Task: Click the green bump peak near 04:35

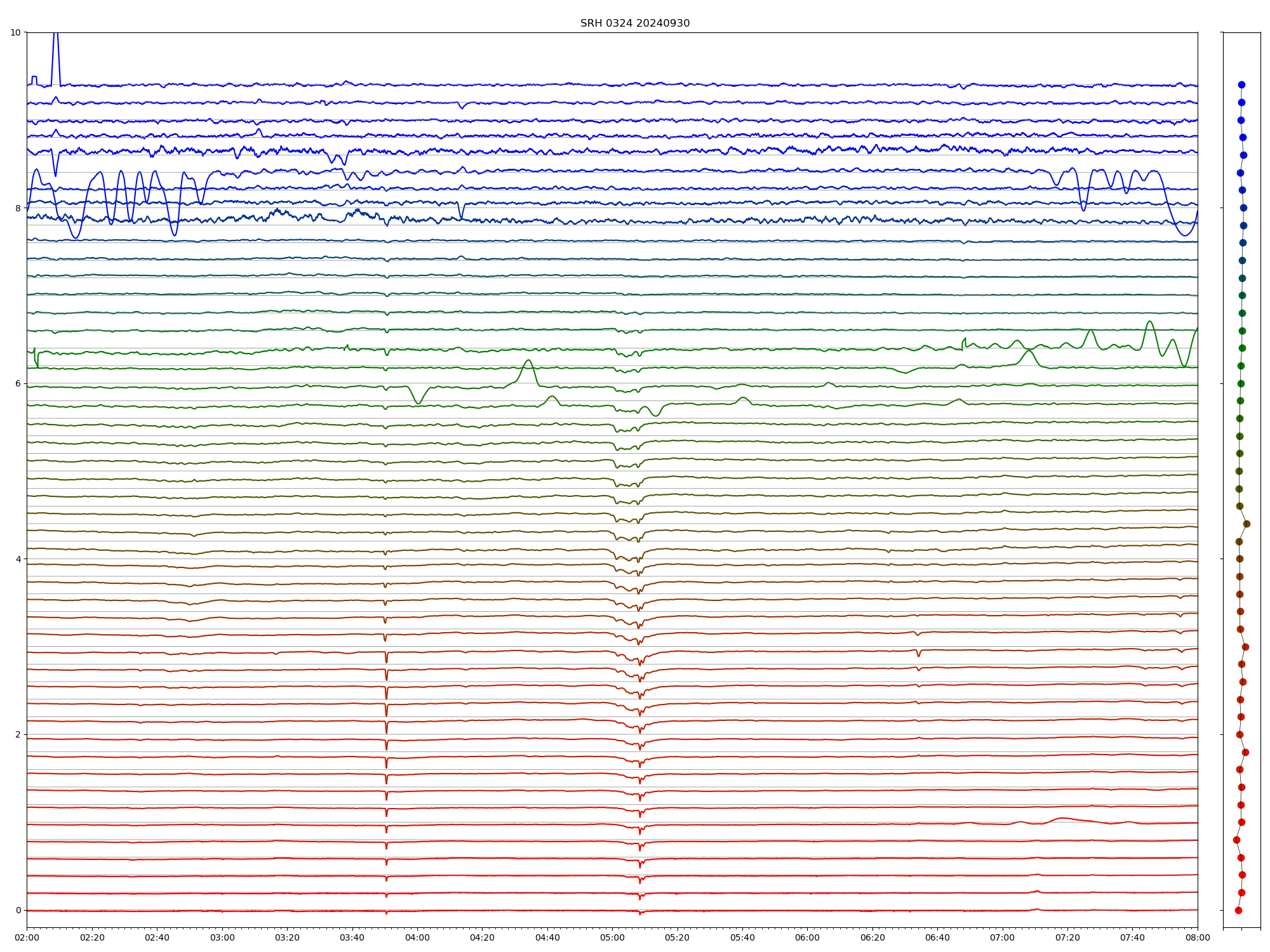Action: point(528,360)
